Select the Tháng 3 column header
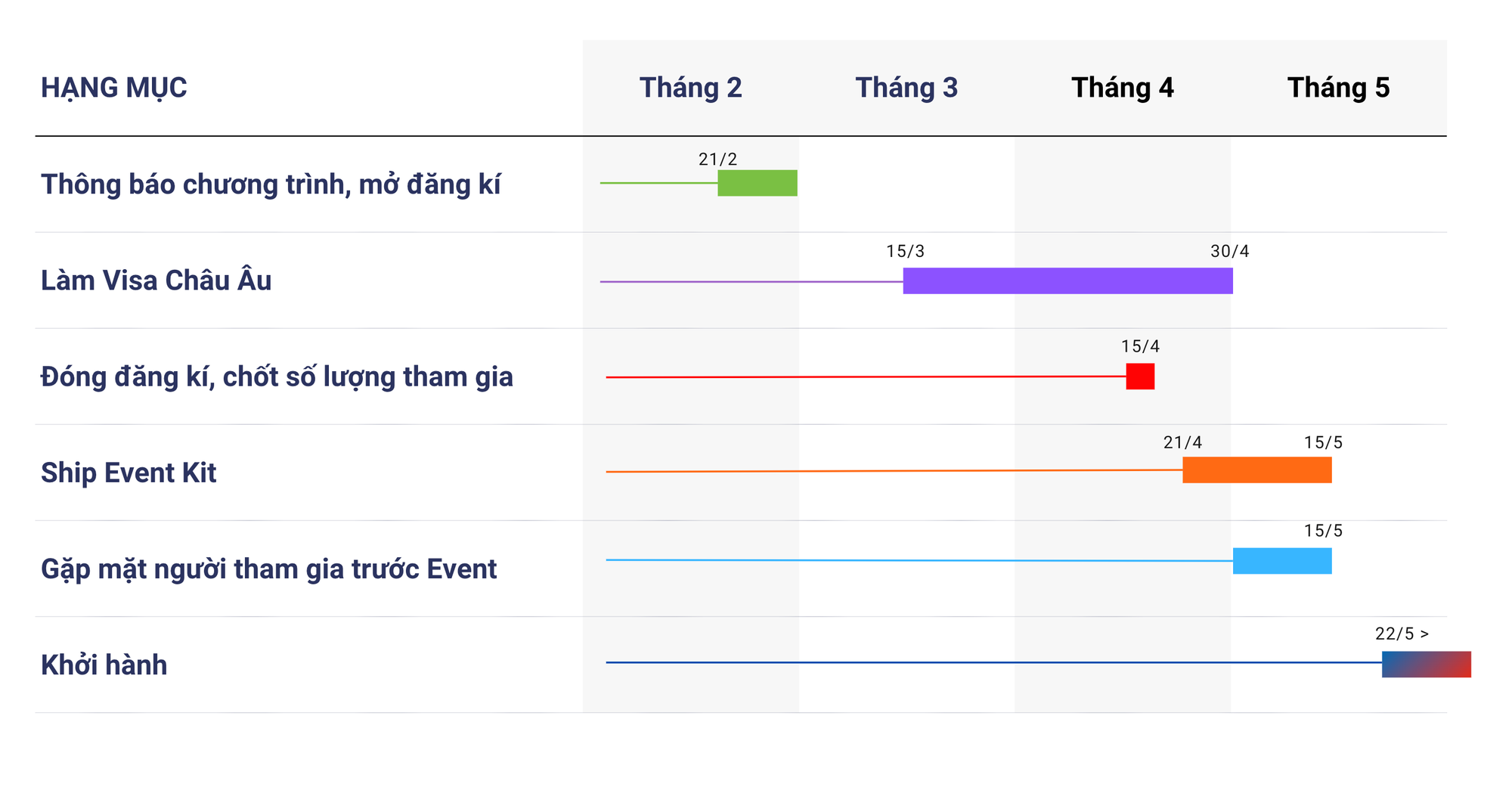The image size is (1512, 787). click(x=906, y=88)
